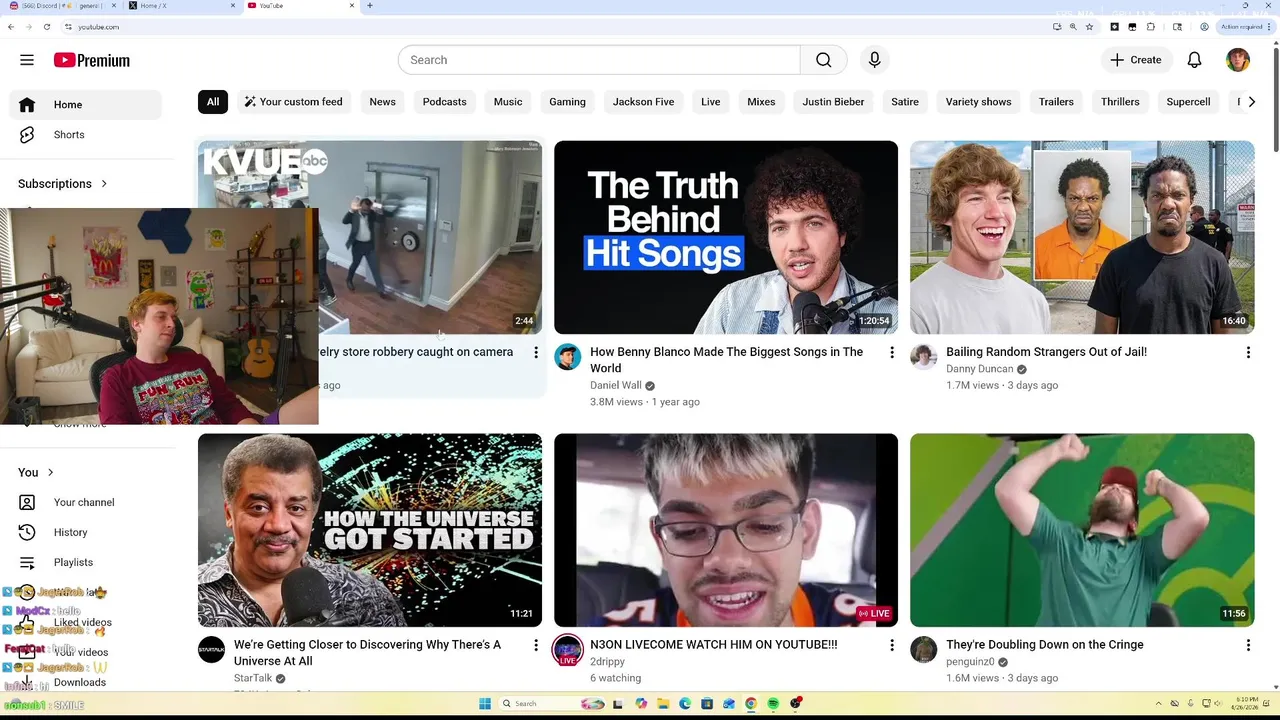Open File Explorer from the taskbar
Image resolution: width=1280 pixels, height=720 pixels.
(663, 704)
